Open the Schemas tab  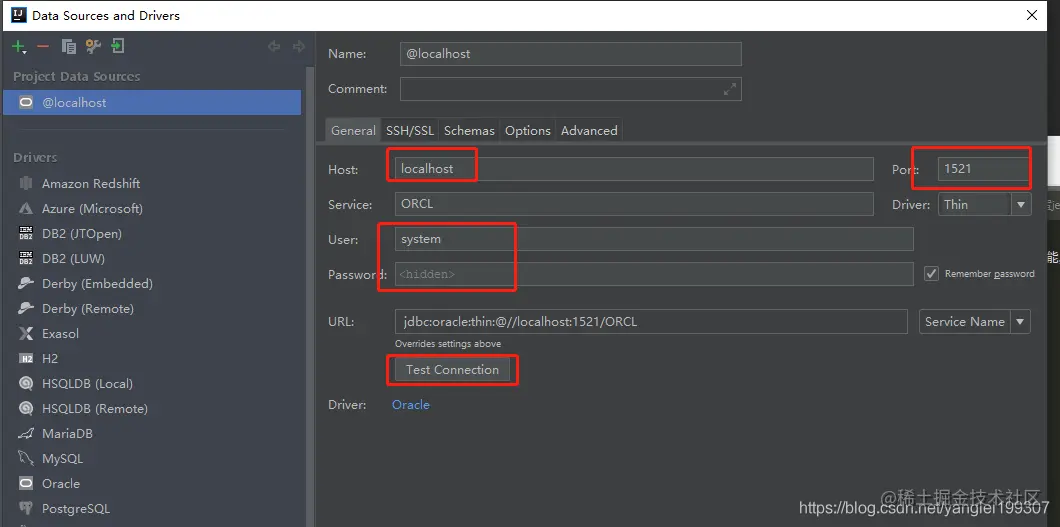click(x=469, y=130)
